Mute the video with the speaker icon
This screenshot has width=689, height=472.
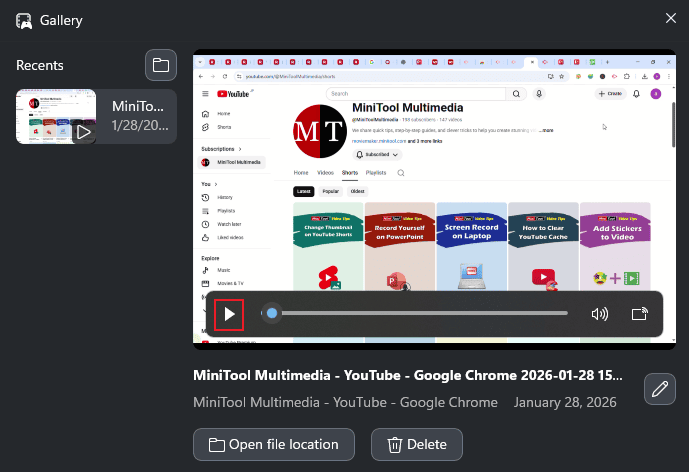pos(599,314)
